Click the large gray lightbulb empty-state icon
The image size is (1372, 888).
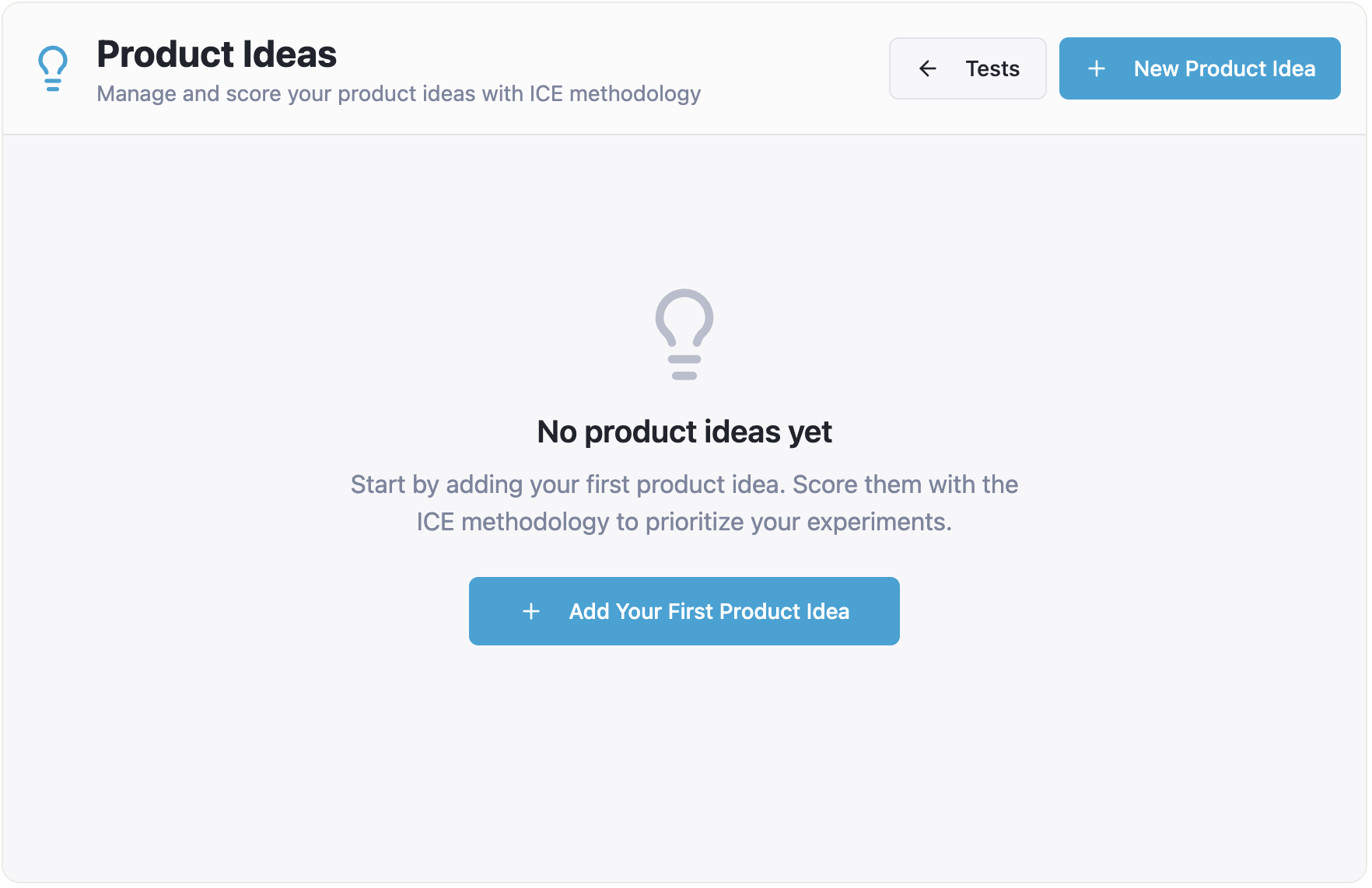(684, 334)
